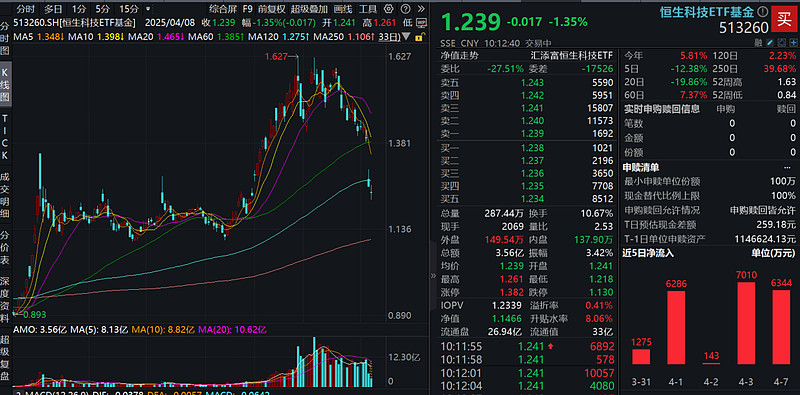Click the 融 margin tag icon

click(758, 43)
